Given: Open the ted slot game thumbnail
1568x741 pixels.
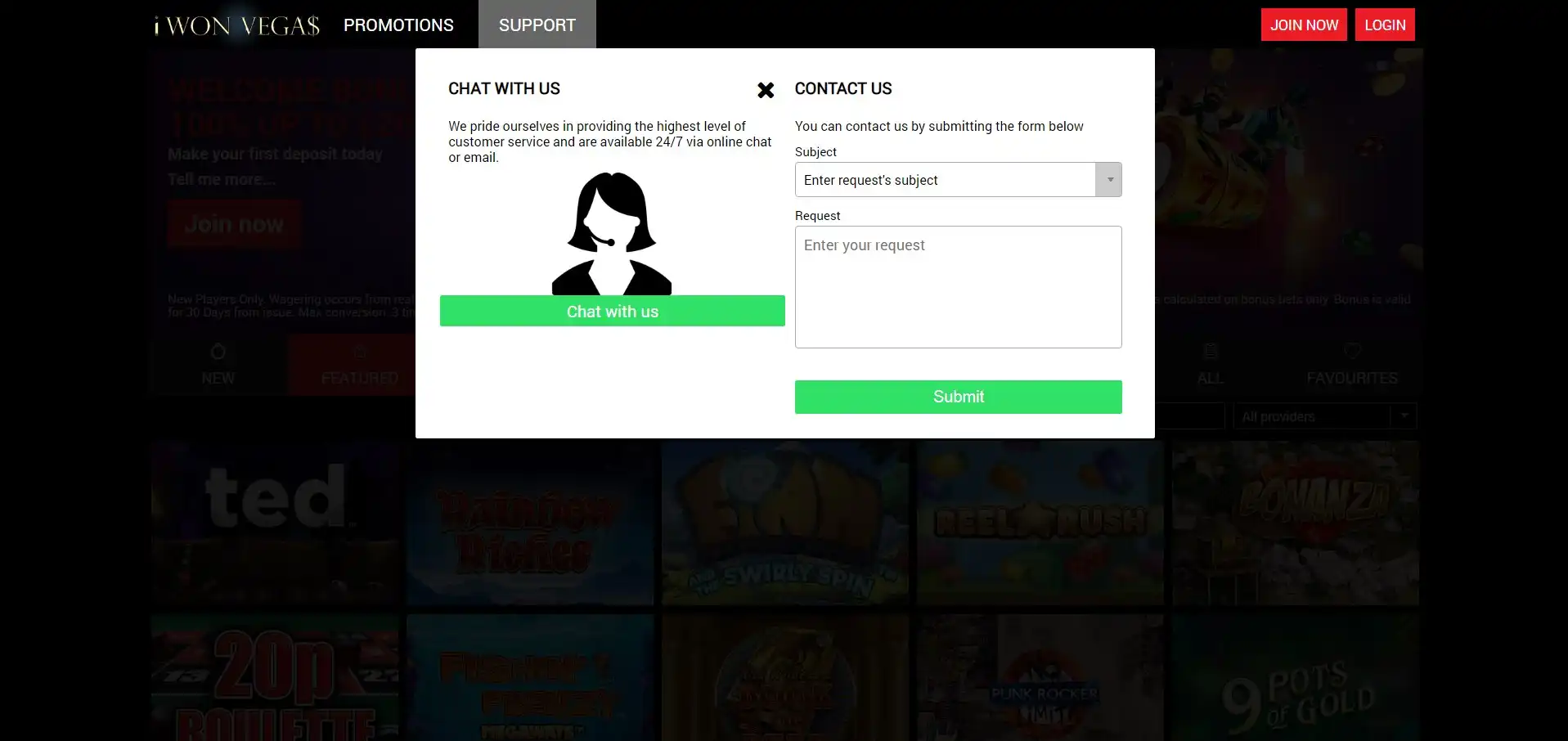Looking at the screenshot, I should point(275,523).
